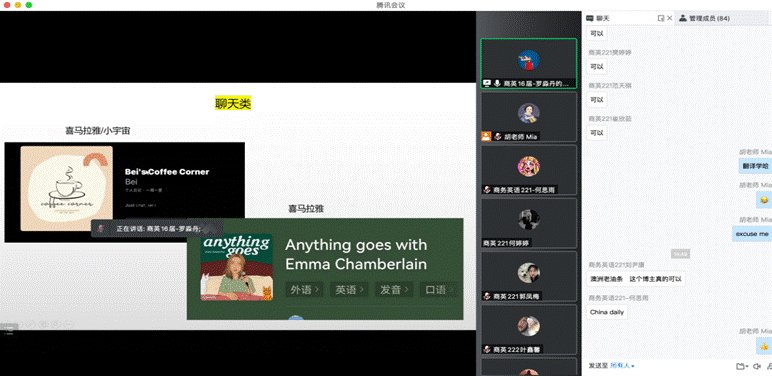Click the 发音 category tag
The image size is (772, 376).
393,290
